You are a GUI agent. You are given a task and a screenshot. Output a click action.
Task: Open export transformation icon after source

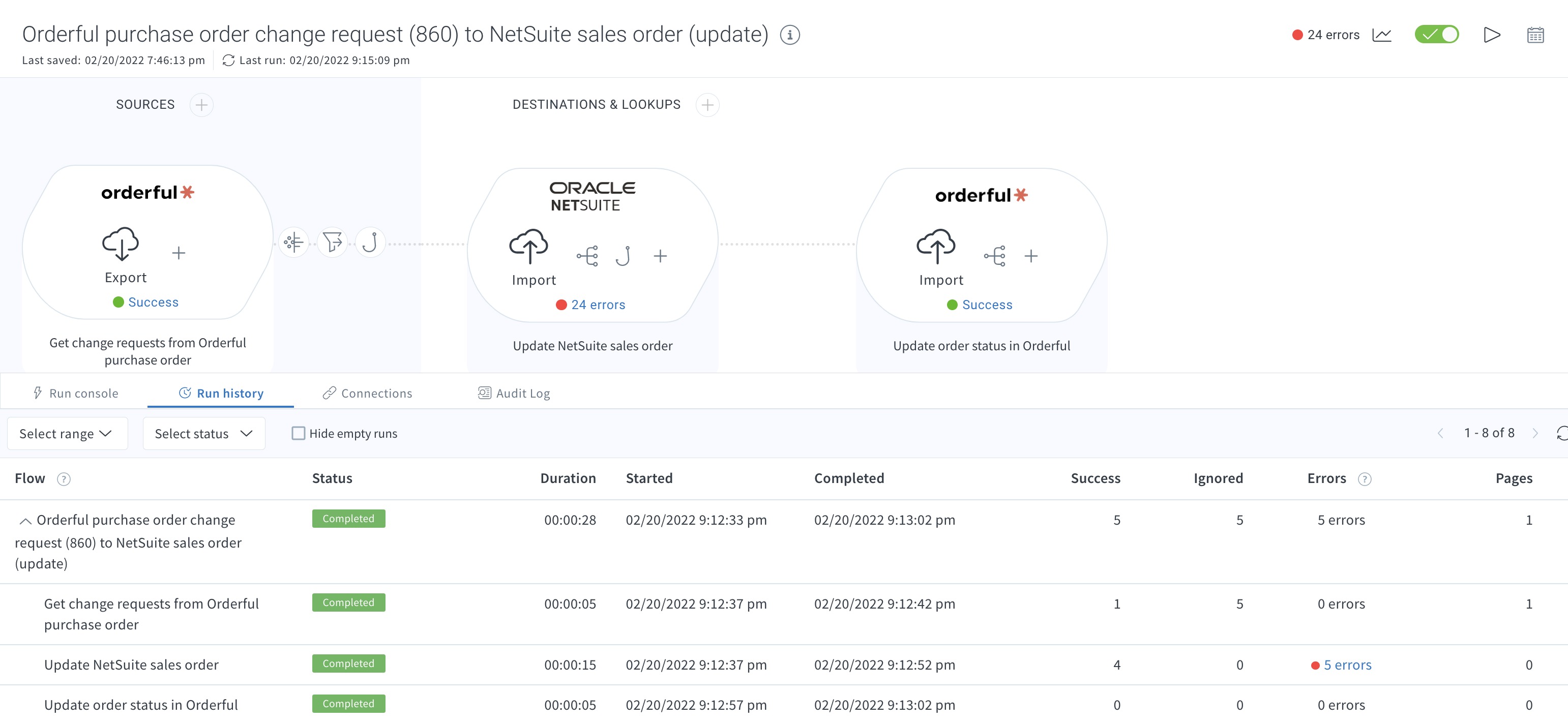(x=293, y=242)
